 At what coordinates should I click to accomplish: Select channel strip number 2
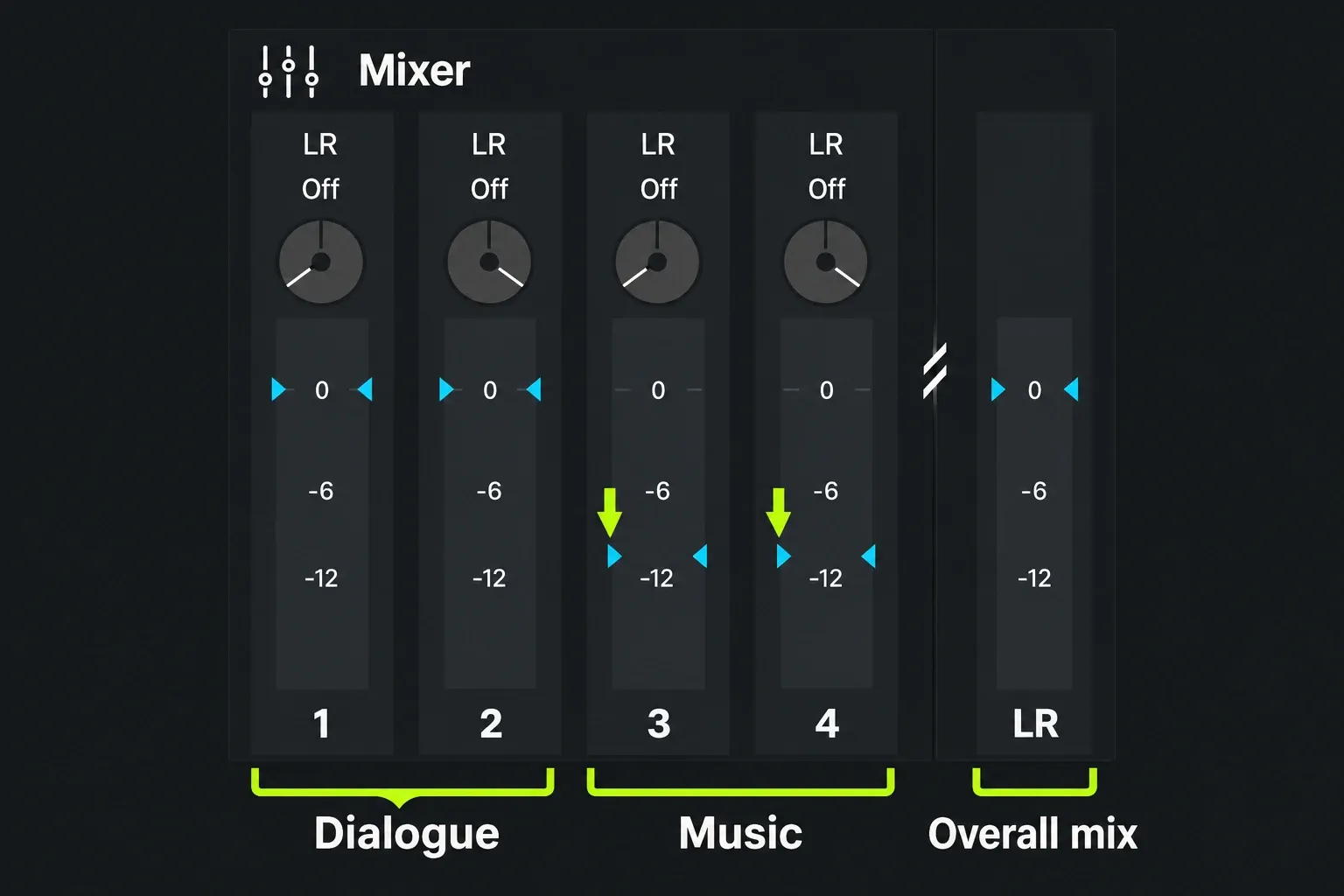click(x=491, y=724)
